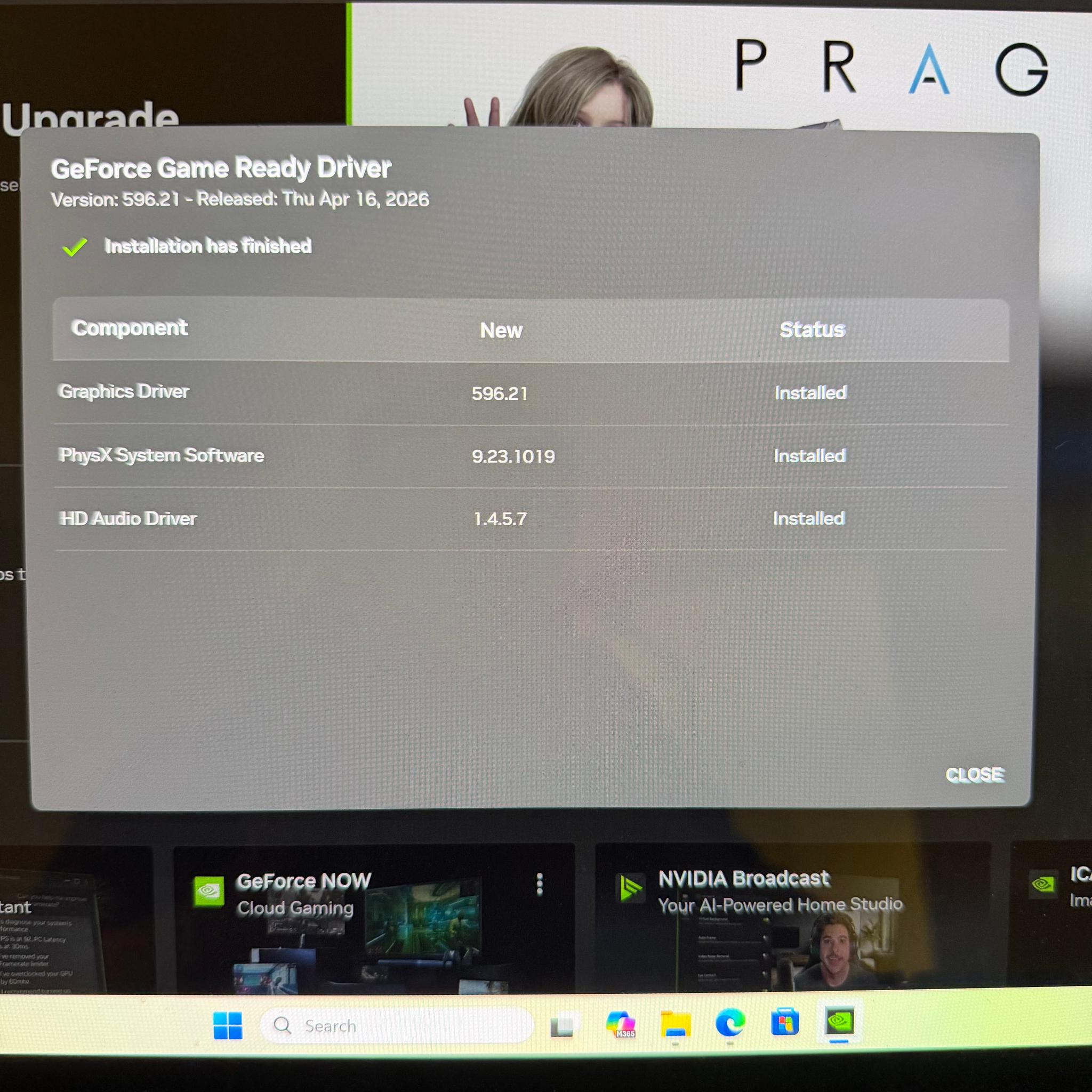This screenshot has height=1092, width=1092.
Task: Open Task View from the taskbar
Action: [563, 1025]
